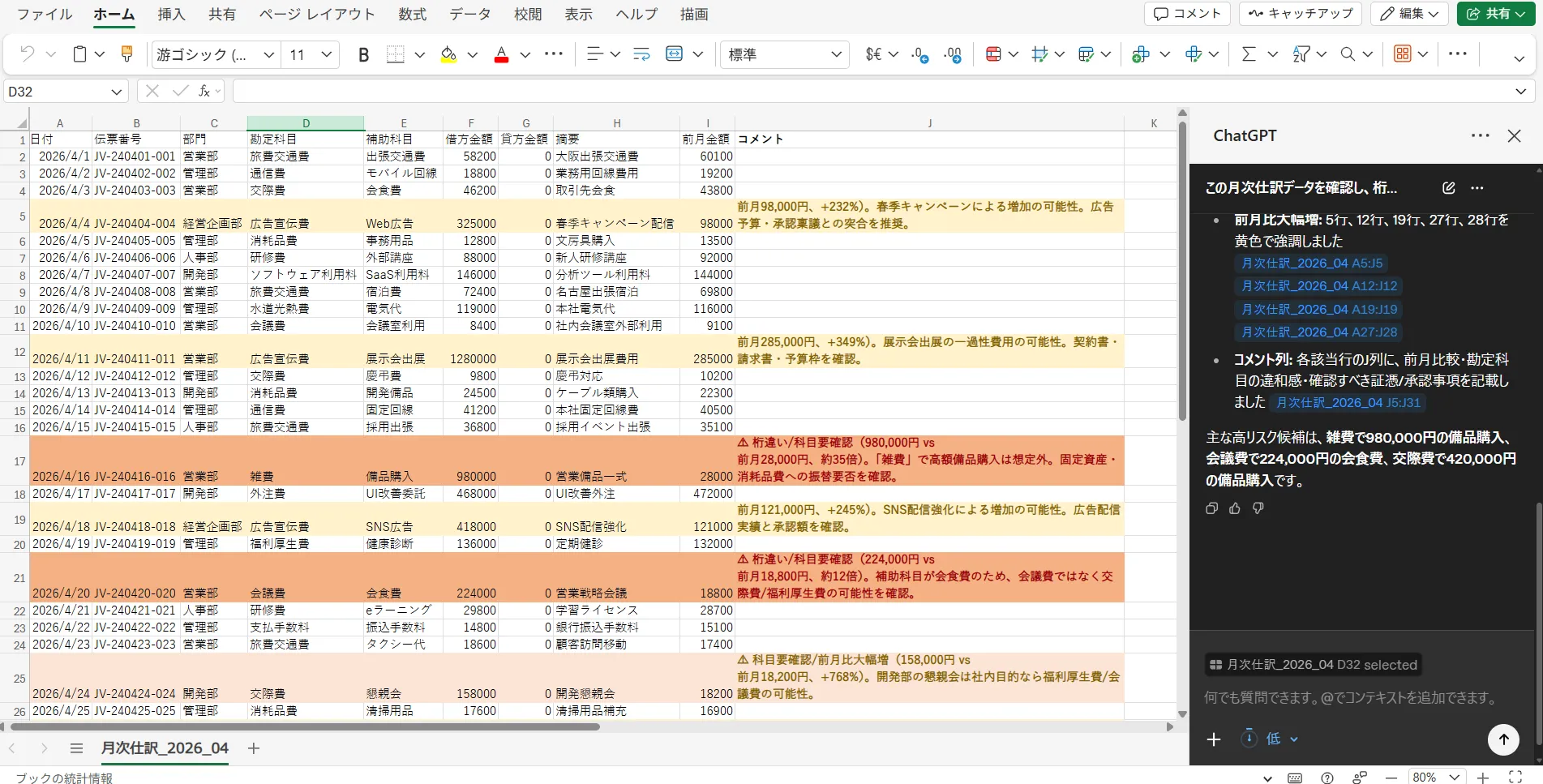Screen dimensions: 1543x784
Task: Send message with the up arrow button
Action: (1503, 739)
